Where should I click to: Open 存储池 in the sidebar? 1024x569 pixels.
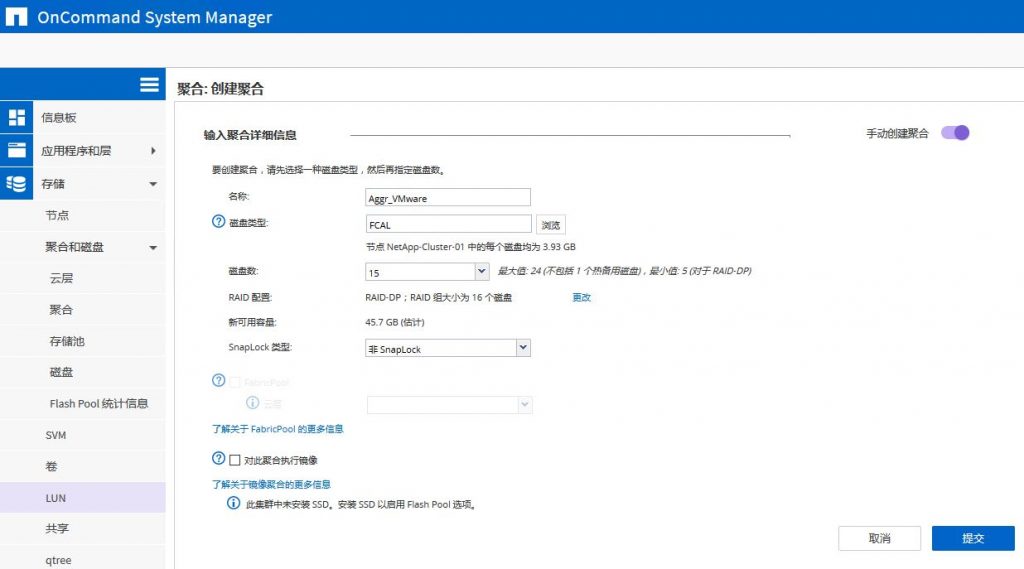pos(67,341)
